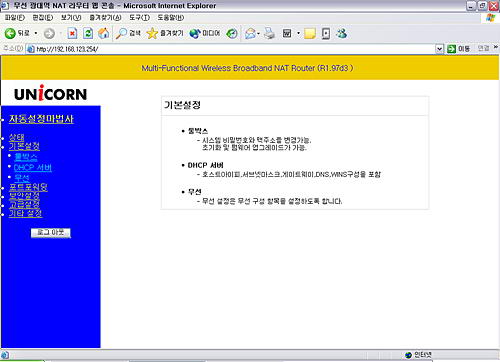This screenshot has height=362, width=500.
Task: Click the Internet zone status bar icon
Action: (x=408, y=355)
